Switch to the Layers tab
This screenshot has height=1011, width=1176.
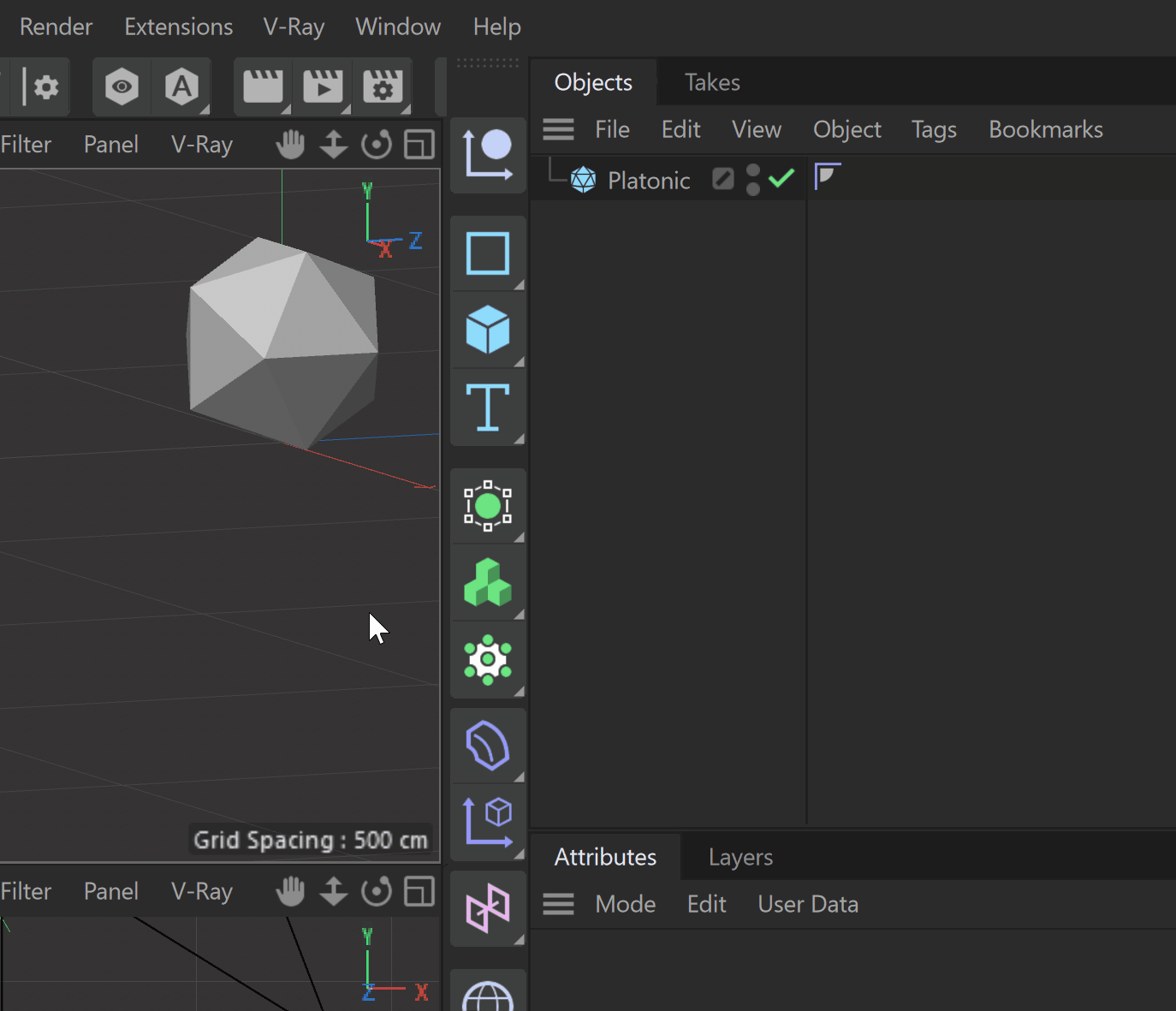click(740, 857)
